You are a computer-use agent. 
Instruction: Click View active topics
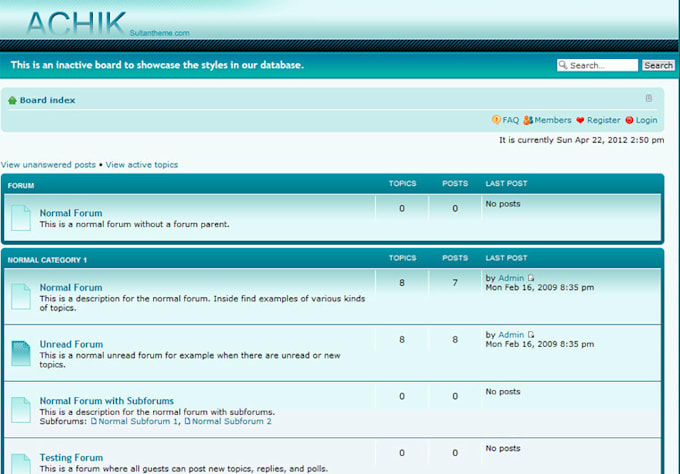142,165
